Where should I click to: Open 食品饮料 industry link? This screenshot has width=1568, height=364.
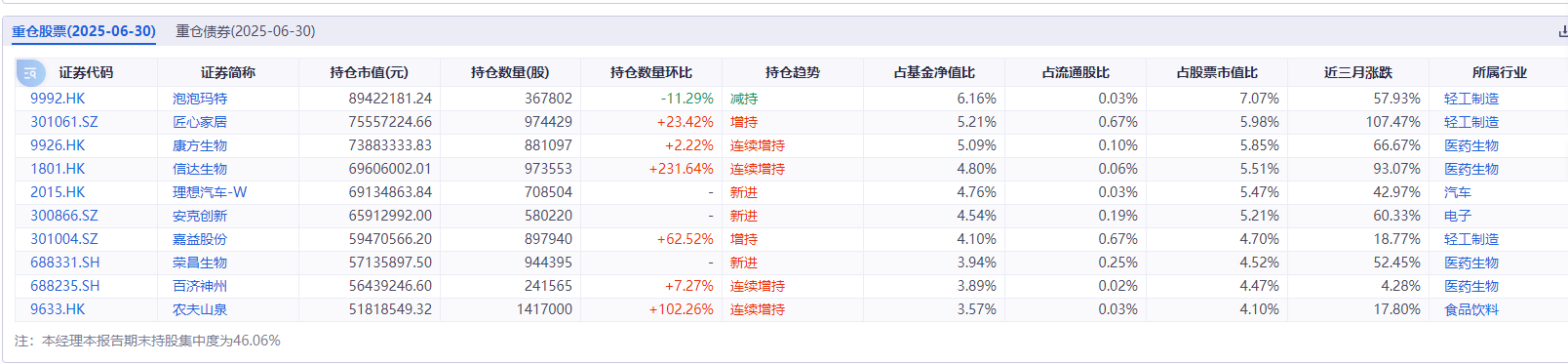(x=1471, y=309)
